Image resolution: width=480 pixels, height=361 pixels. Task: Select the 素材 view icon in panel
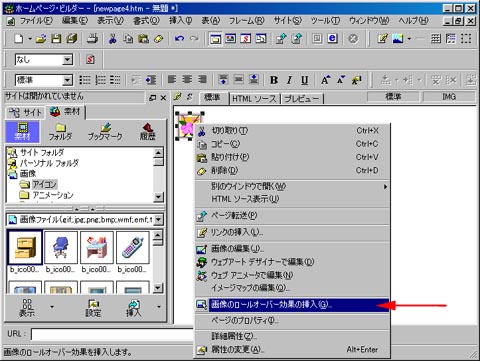tap(22, 131)
